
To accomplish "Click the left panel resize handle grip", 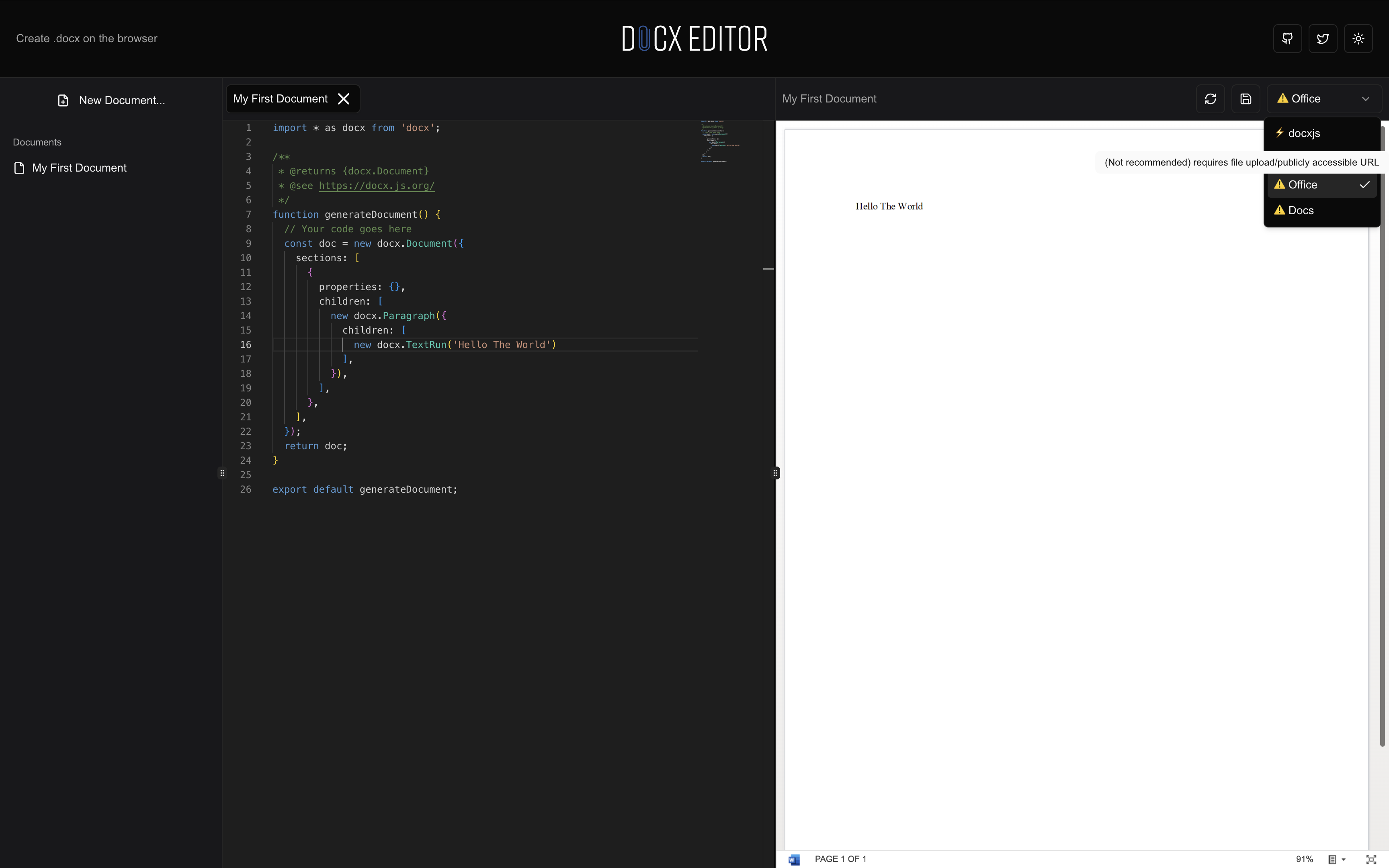I will (222, 473).
